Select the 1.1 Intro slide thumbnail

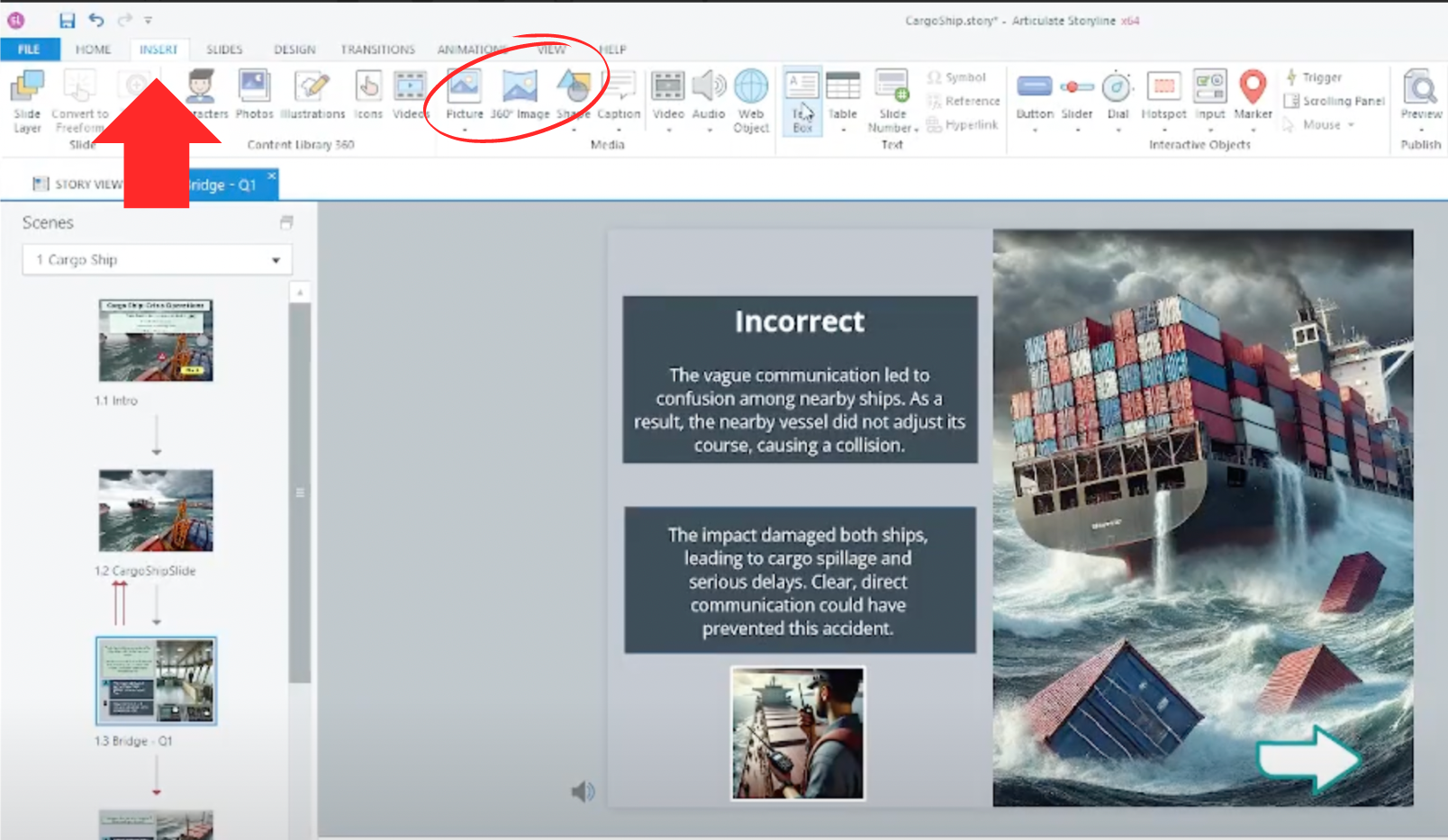[x=156, y=341]
